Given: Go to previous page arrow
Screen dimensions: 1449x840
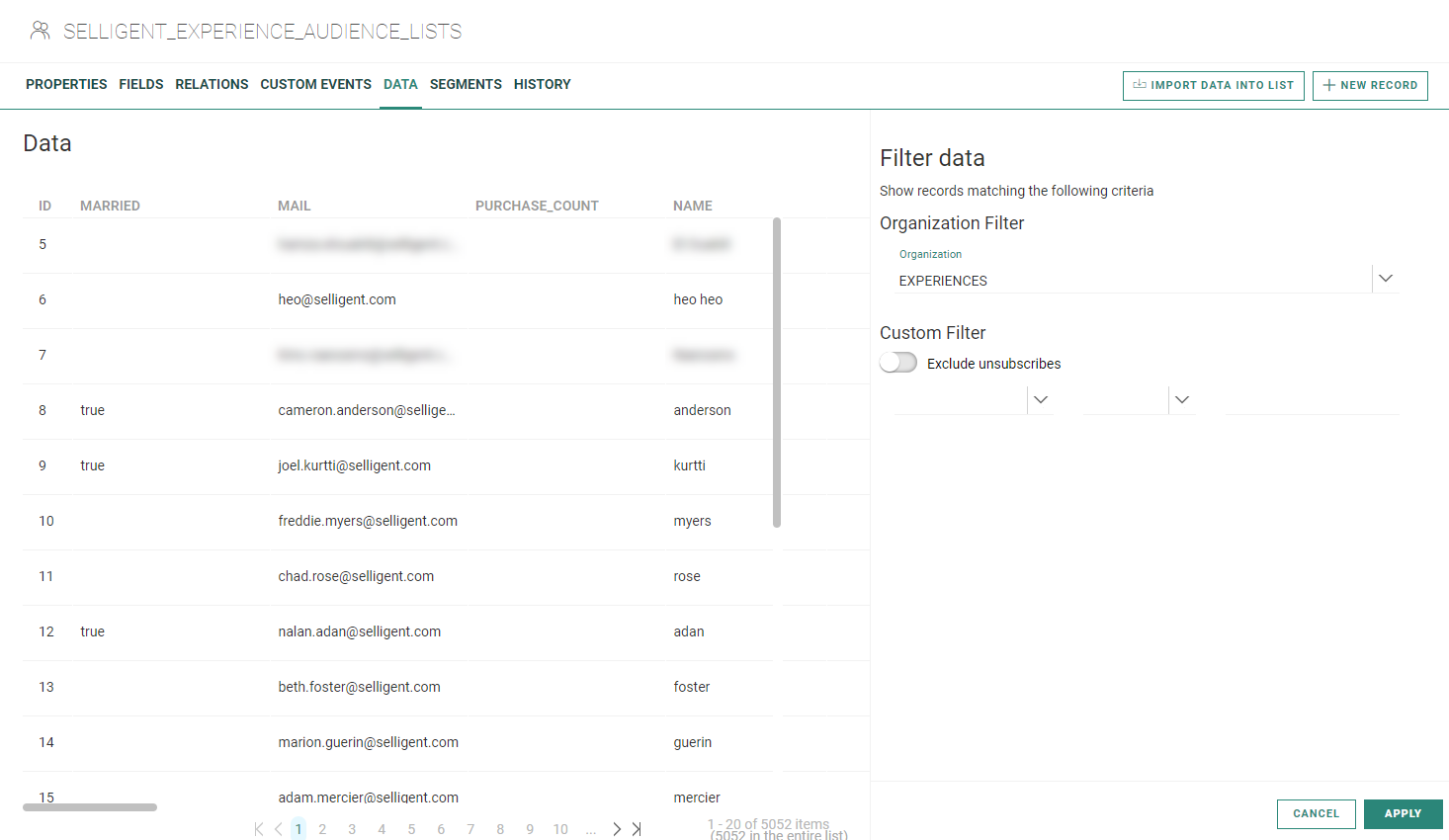Looking at the screenshot, I should [x=279, y=829].
